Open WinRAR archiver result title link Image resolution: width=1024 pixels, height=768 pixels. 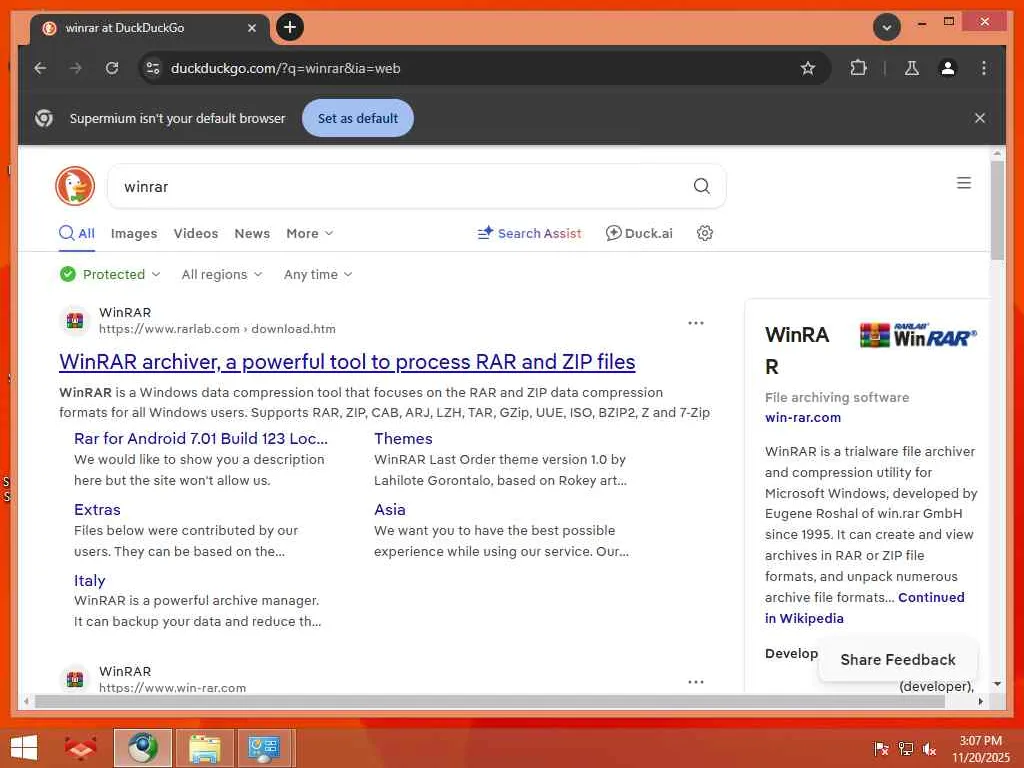point(347,362)
